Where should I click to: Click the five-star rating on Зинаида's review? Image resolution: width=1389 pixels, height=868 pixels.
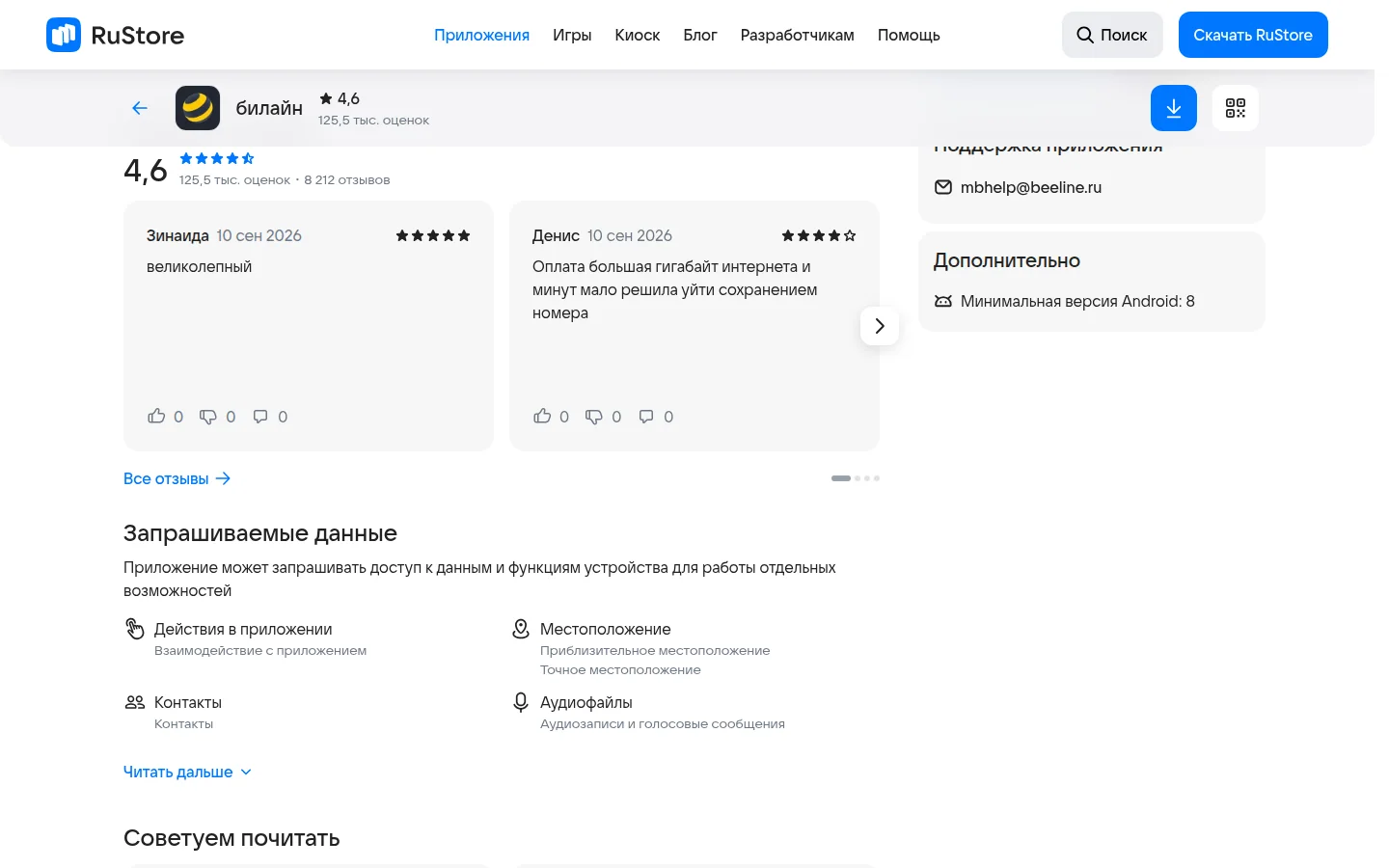coord(433,235)
